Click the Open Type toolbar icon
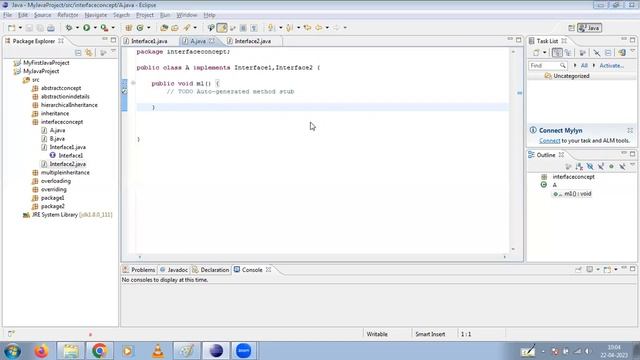The image size is (640, 360). pos(164,28)
